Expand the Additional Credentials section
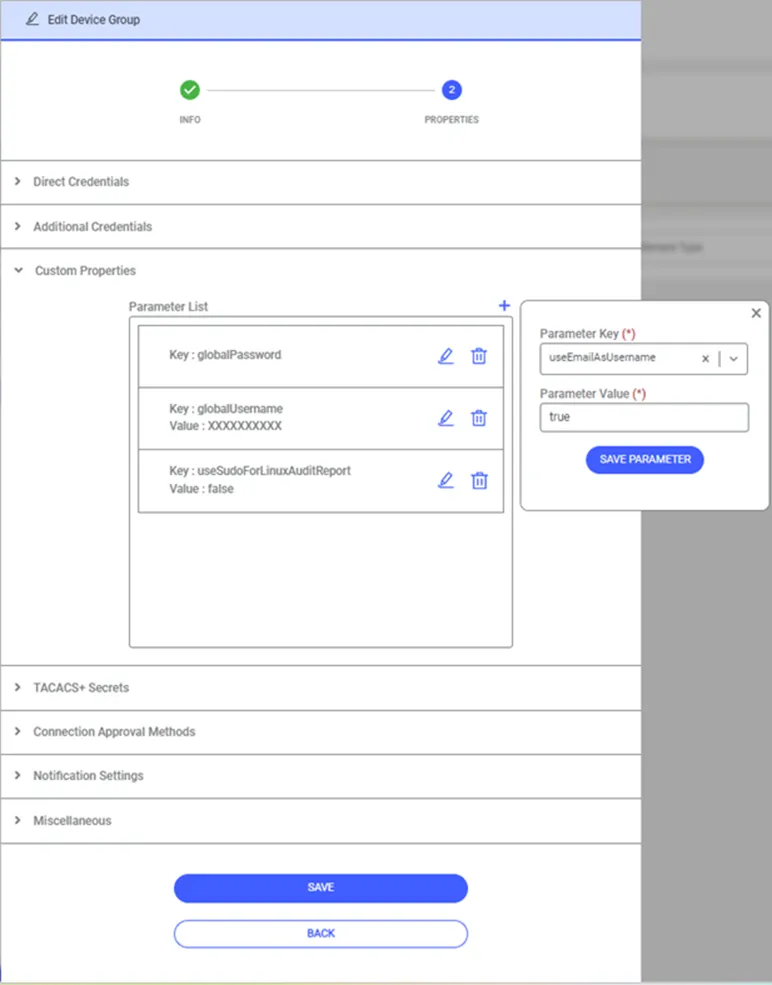Viewport: 772px width, 985px height. [x=321, y=227]
